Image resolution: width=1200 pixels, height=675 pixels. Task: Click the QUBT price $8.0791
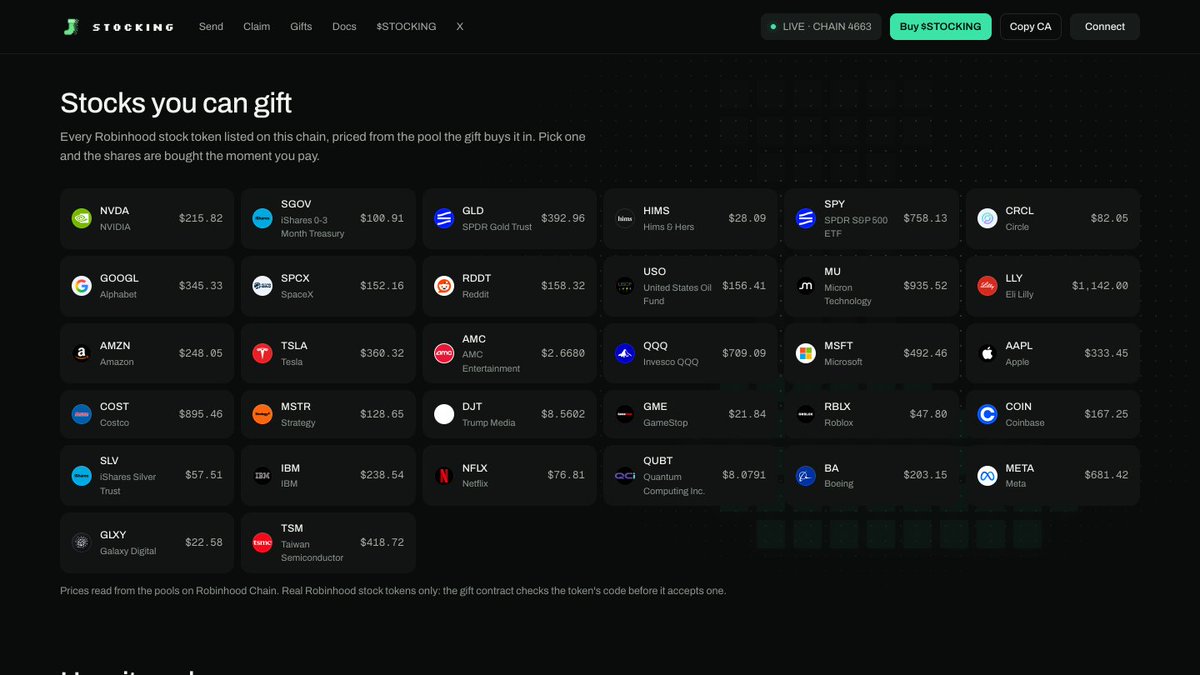click(744, 476)
